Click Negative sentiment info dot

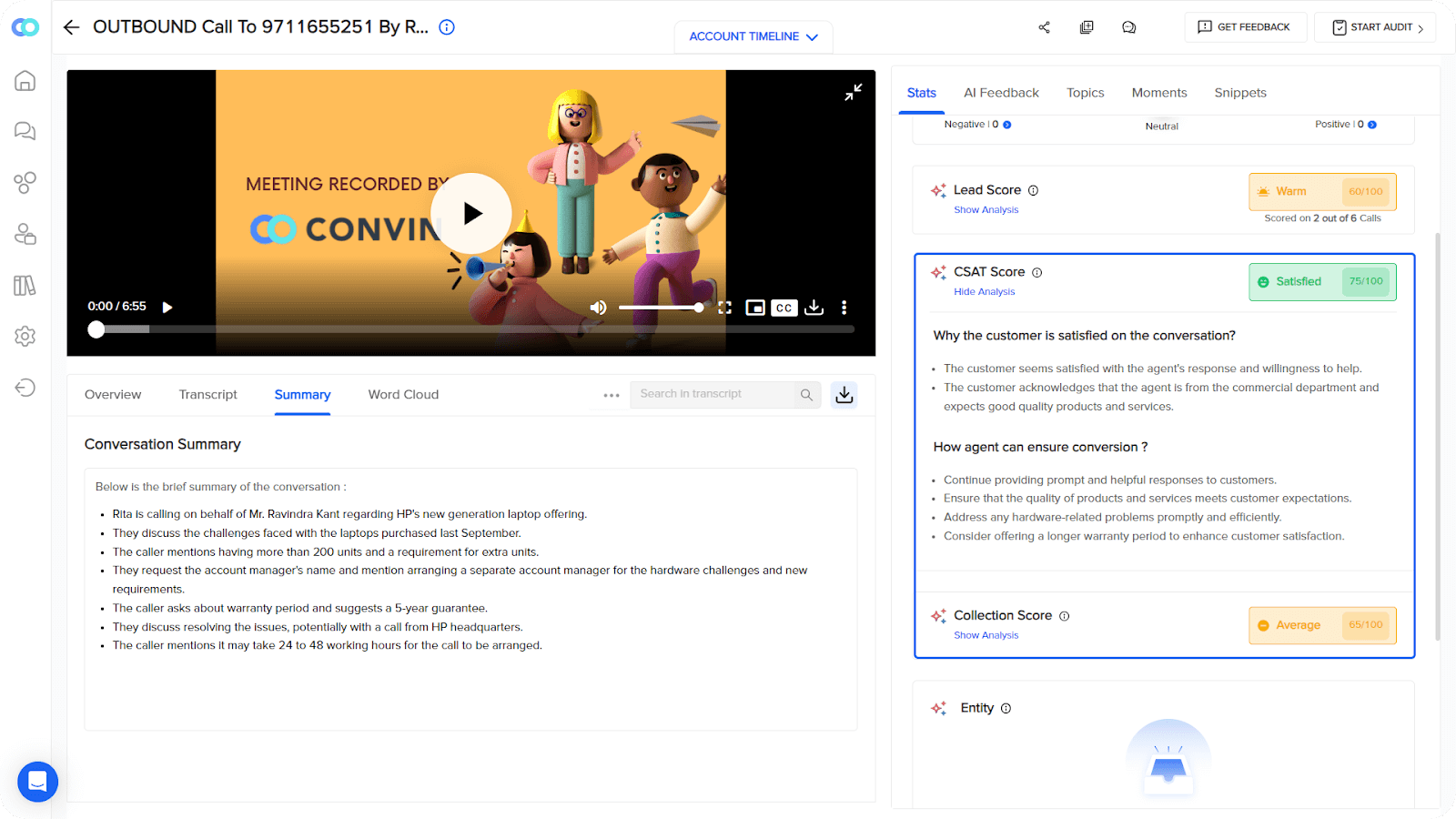click(1006, 125)
